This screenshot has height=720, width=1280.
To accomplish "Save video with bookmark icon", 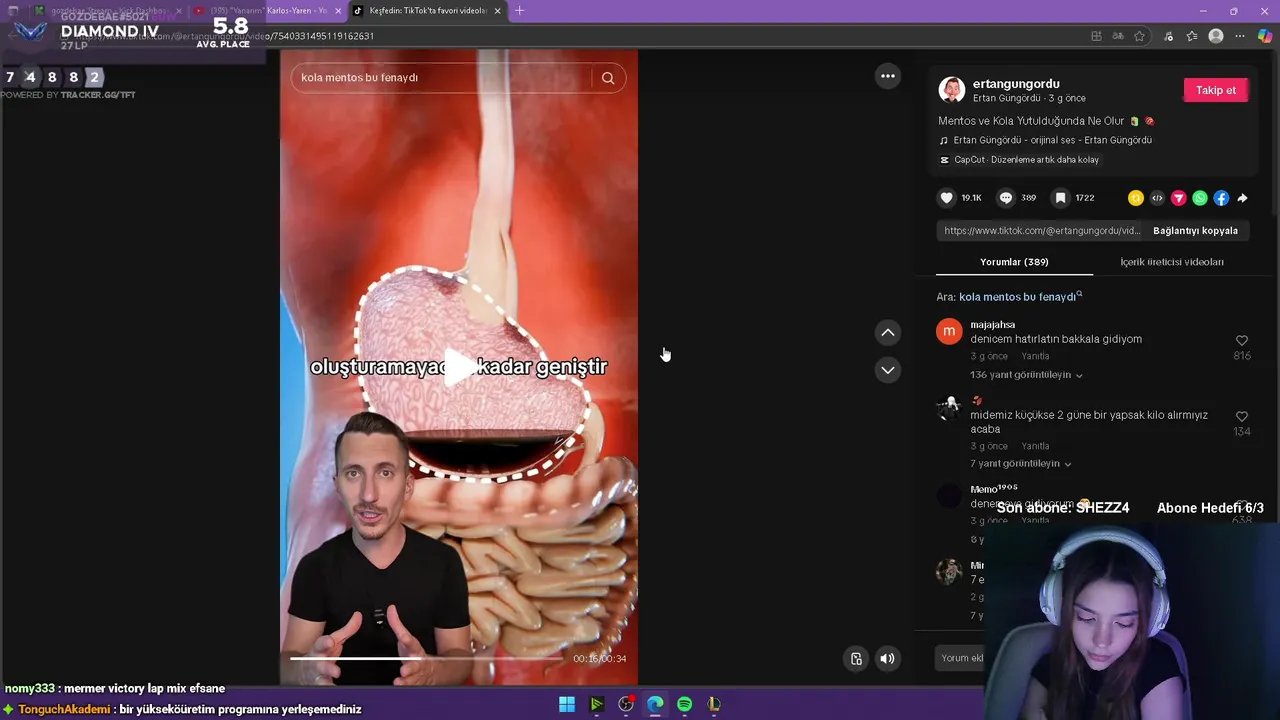I will pyautogui.click(x=1061, y=198).
